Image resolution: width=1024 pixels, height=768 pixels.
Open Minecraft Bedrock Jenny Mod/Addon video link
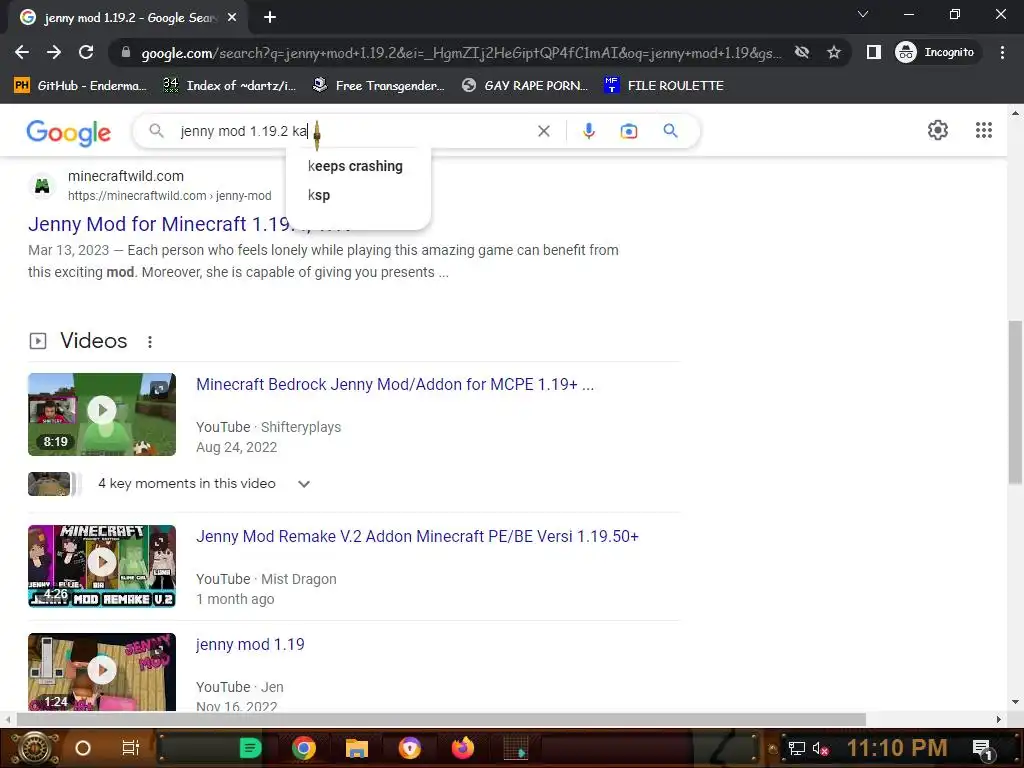pos(395,385)
